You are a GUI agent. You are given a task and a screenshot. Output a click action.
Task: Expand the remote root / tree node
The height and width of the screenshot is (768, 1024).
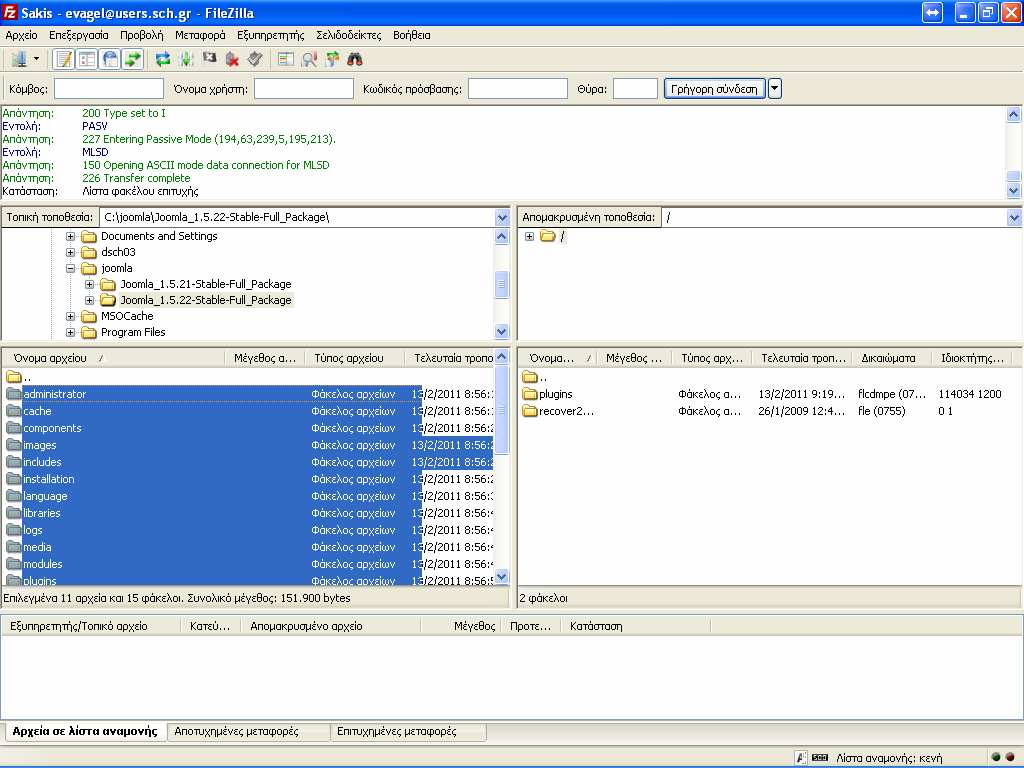point(529,236)
